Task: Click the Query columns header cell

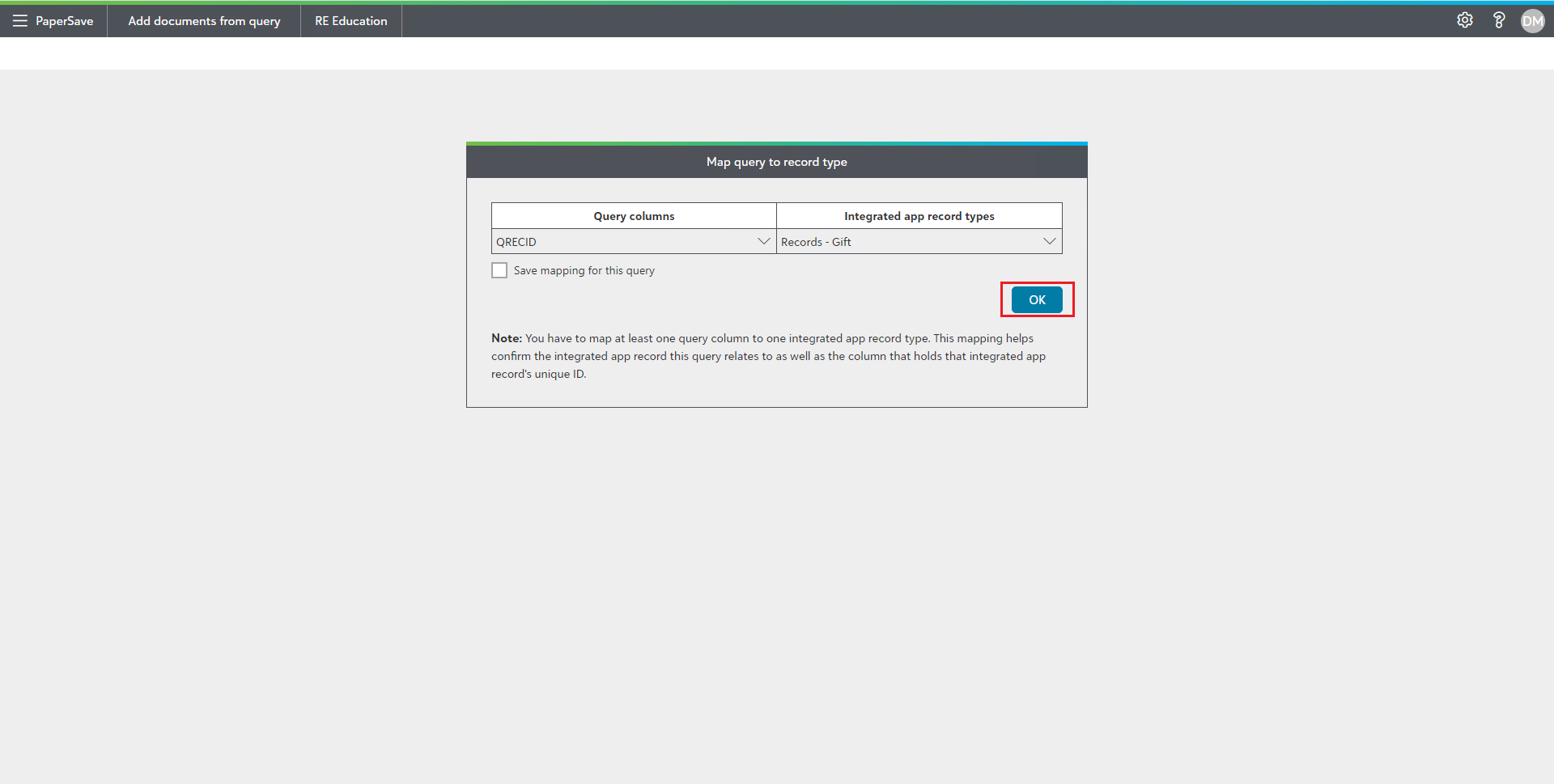Action: [x=634, y=216]
